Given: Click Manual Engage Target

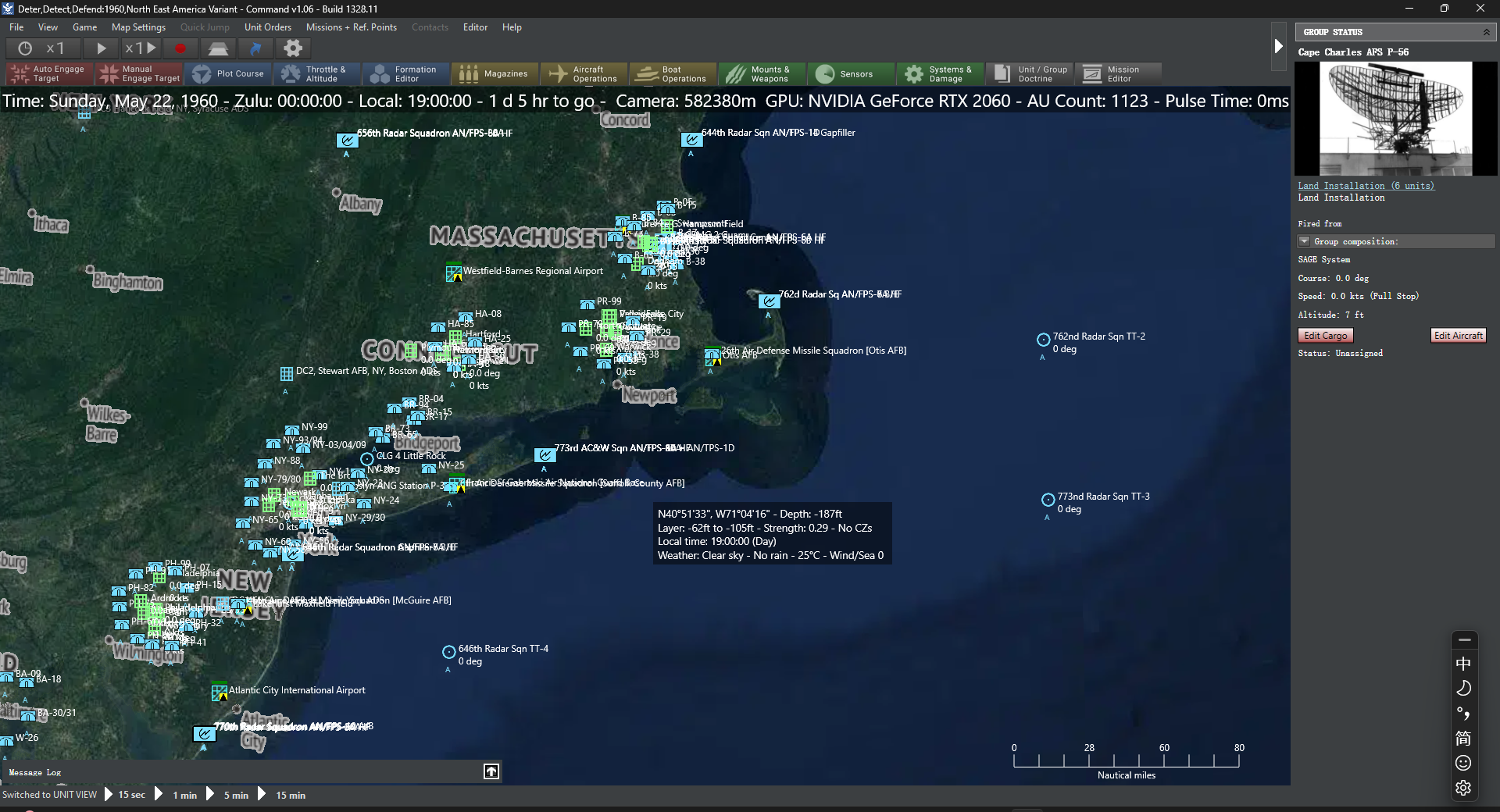Looking at the screenshot, I should coord(138,74).
